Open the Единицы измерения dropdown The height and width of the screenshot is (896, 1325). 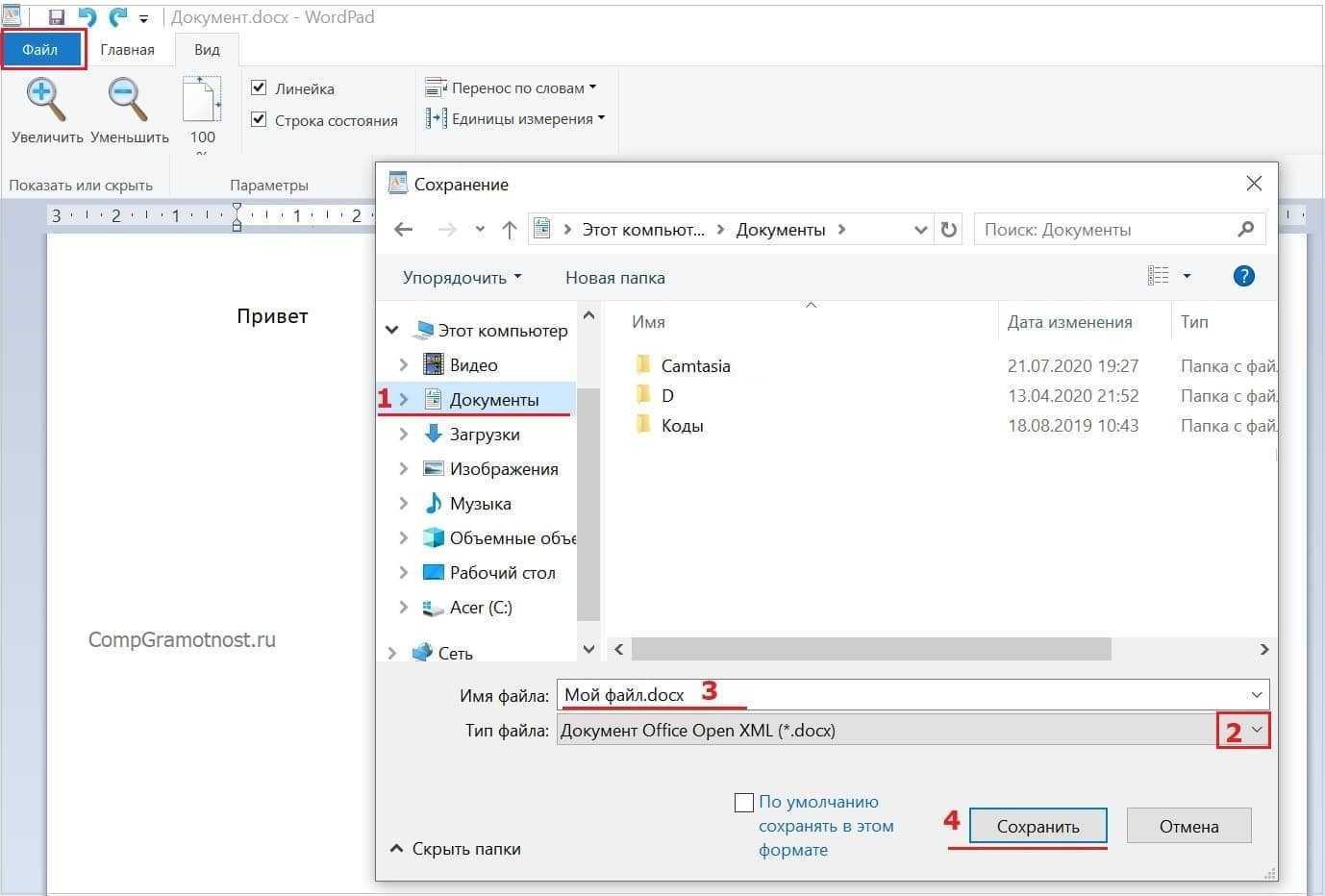(601, 118)
